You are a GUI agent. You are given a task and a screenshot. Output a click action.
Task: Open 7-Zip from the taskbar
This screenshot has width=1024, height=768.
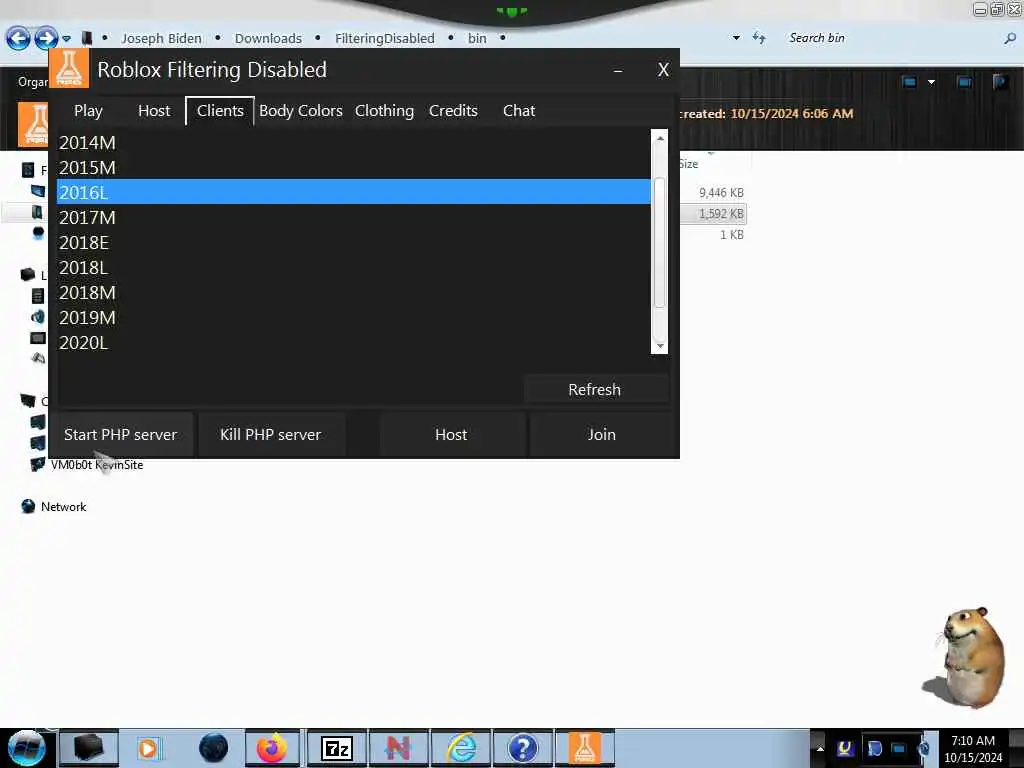[337, 748]
